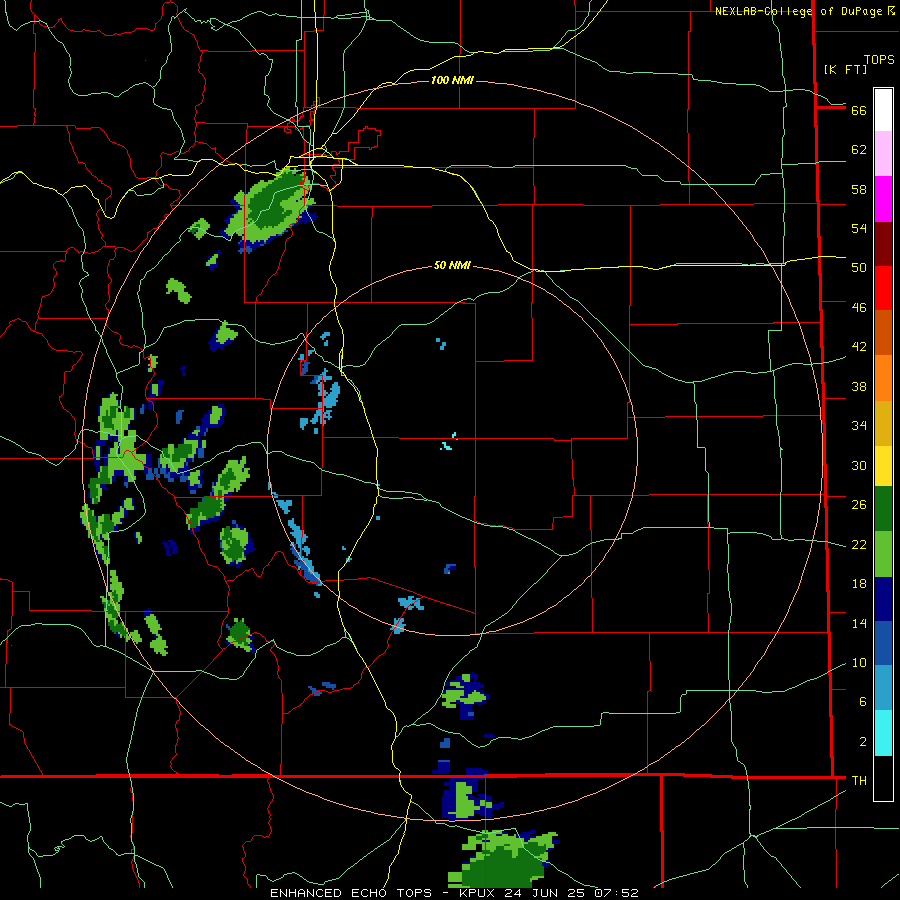
Task: Click the gold legend swatch near 34
Action: (883, 423)
